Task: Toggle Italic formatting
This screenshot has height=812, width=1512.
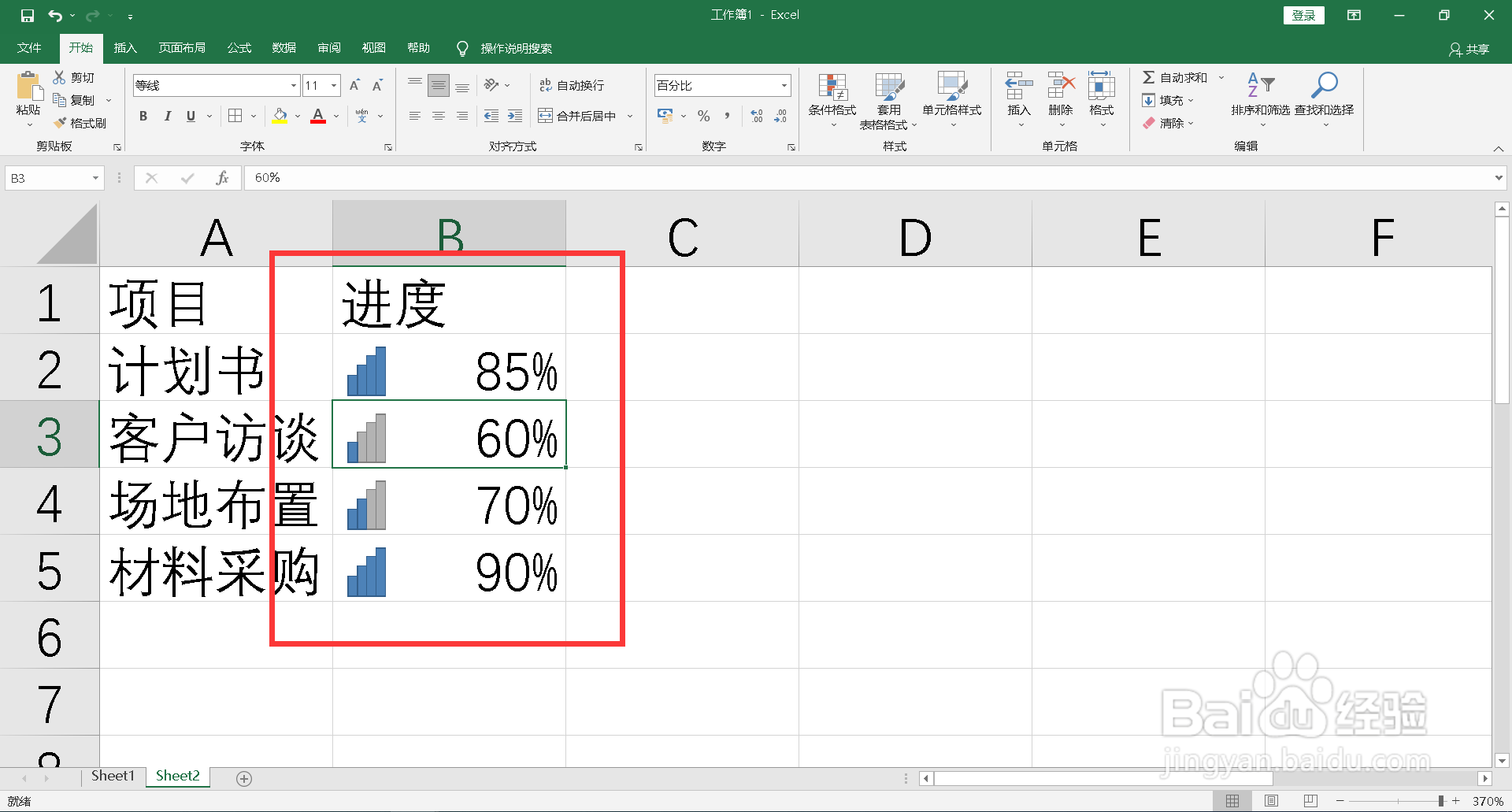Action: point(167,116)
